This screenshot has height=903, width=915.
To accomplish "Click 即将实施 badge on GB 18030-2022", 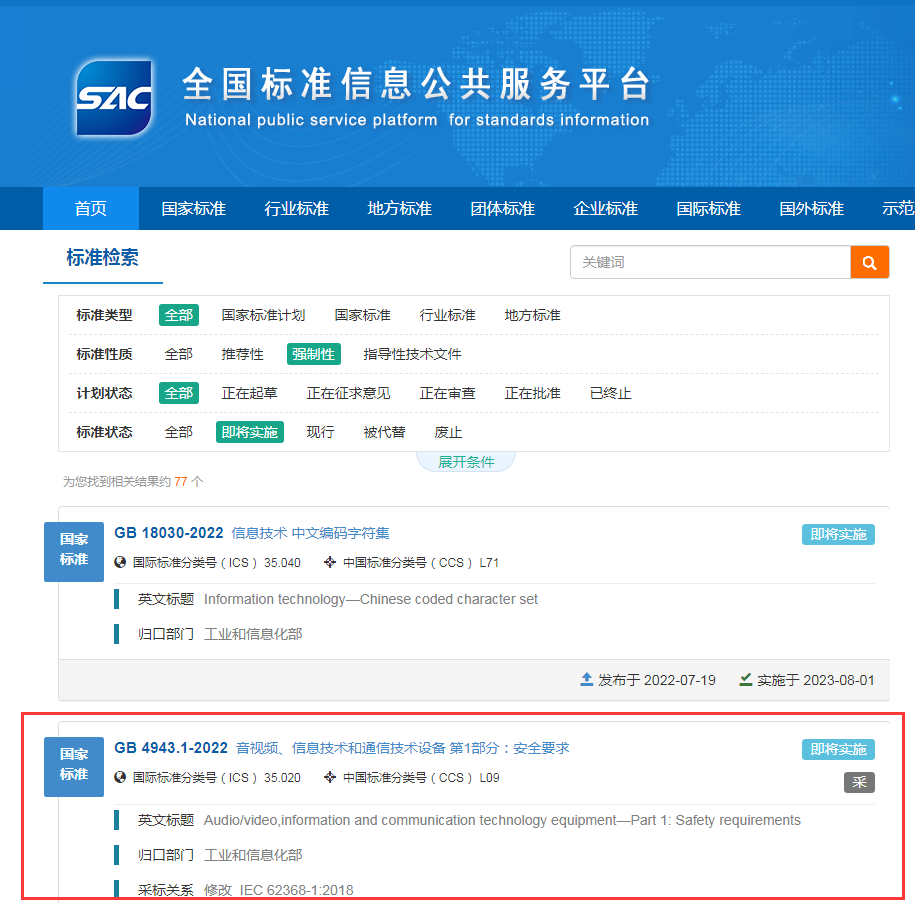I will click(x=838, y=535).
